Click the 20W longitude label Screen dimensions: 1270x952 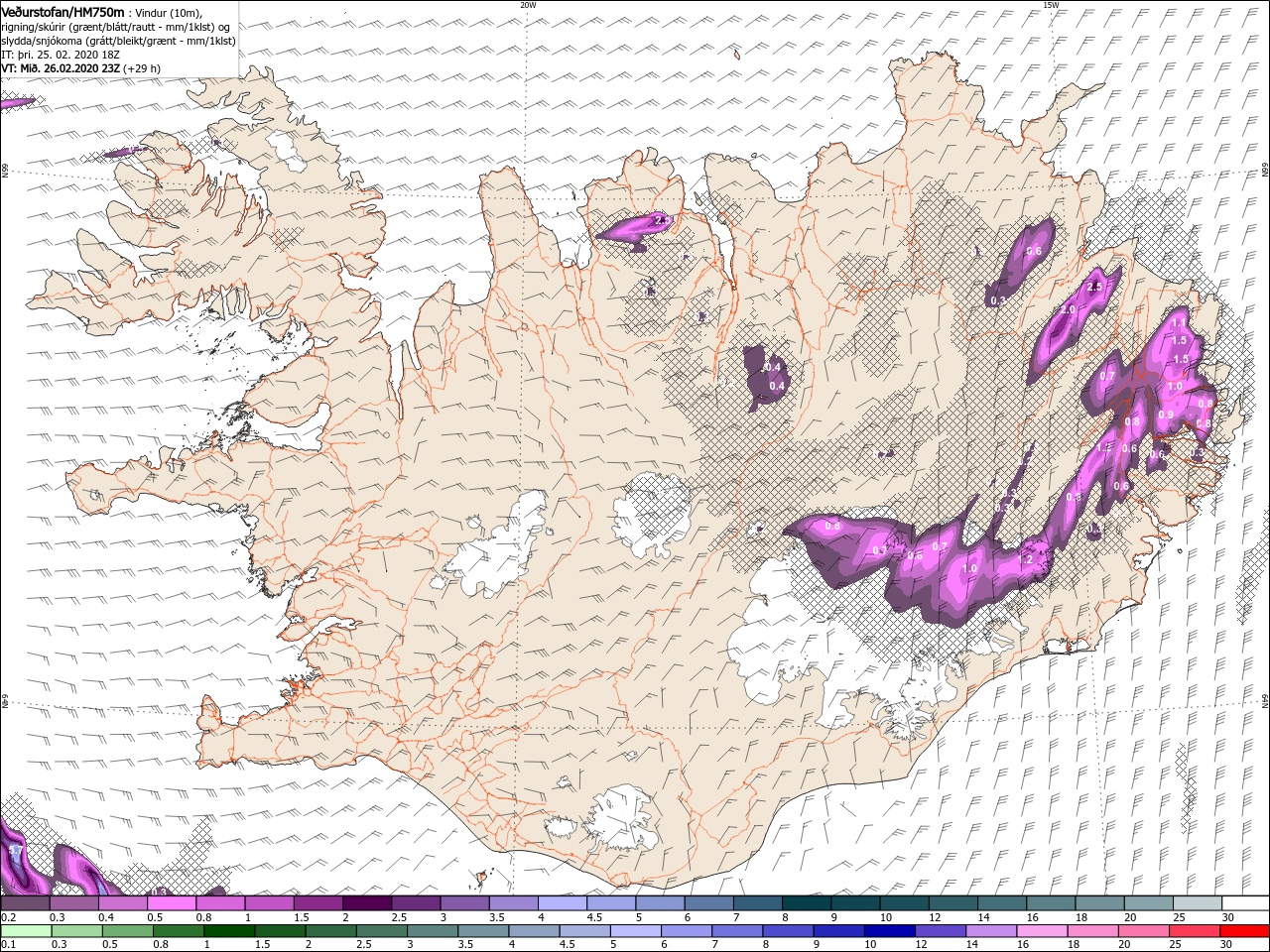point(528,5)
